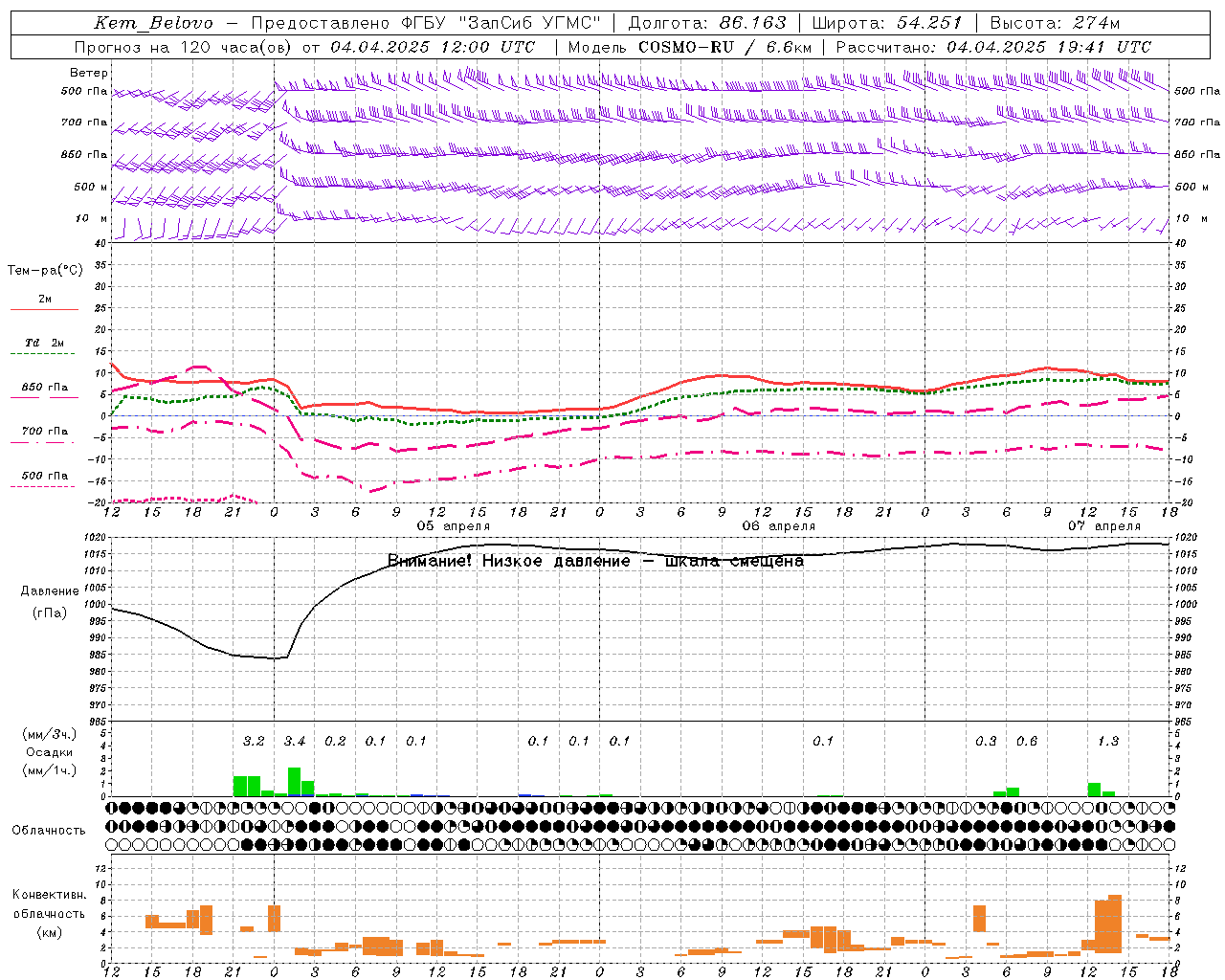The height and width of the screenshot is (980, 1225).
Task: Click the Давление pressure panel label
Action: pyautogui.click(x=50, y=591)
